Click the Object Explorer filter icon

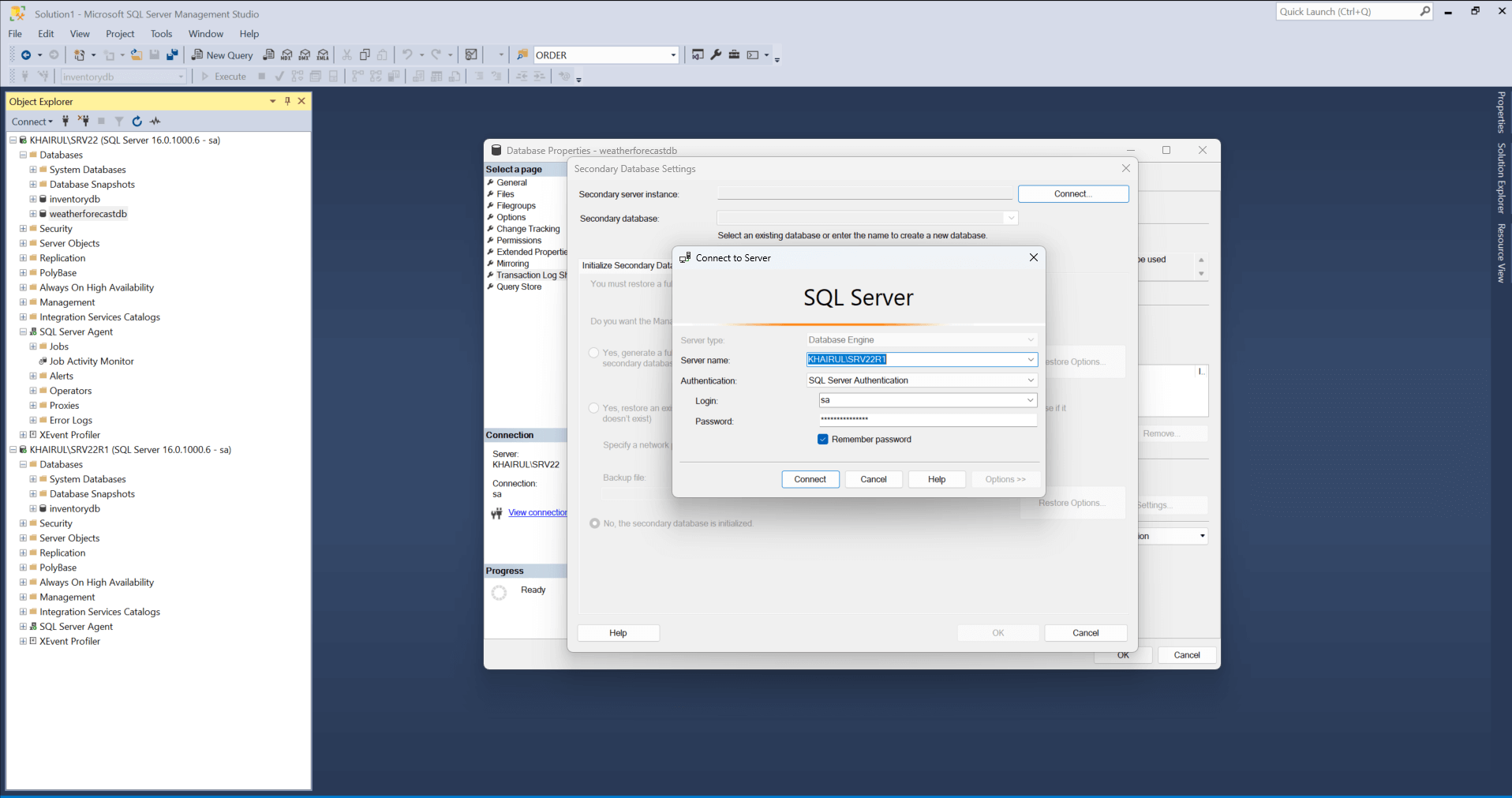(119, 122)
